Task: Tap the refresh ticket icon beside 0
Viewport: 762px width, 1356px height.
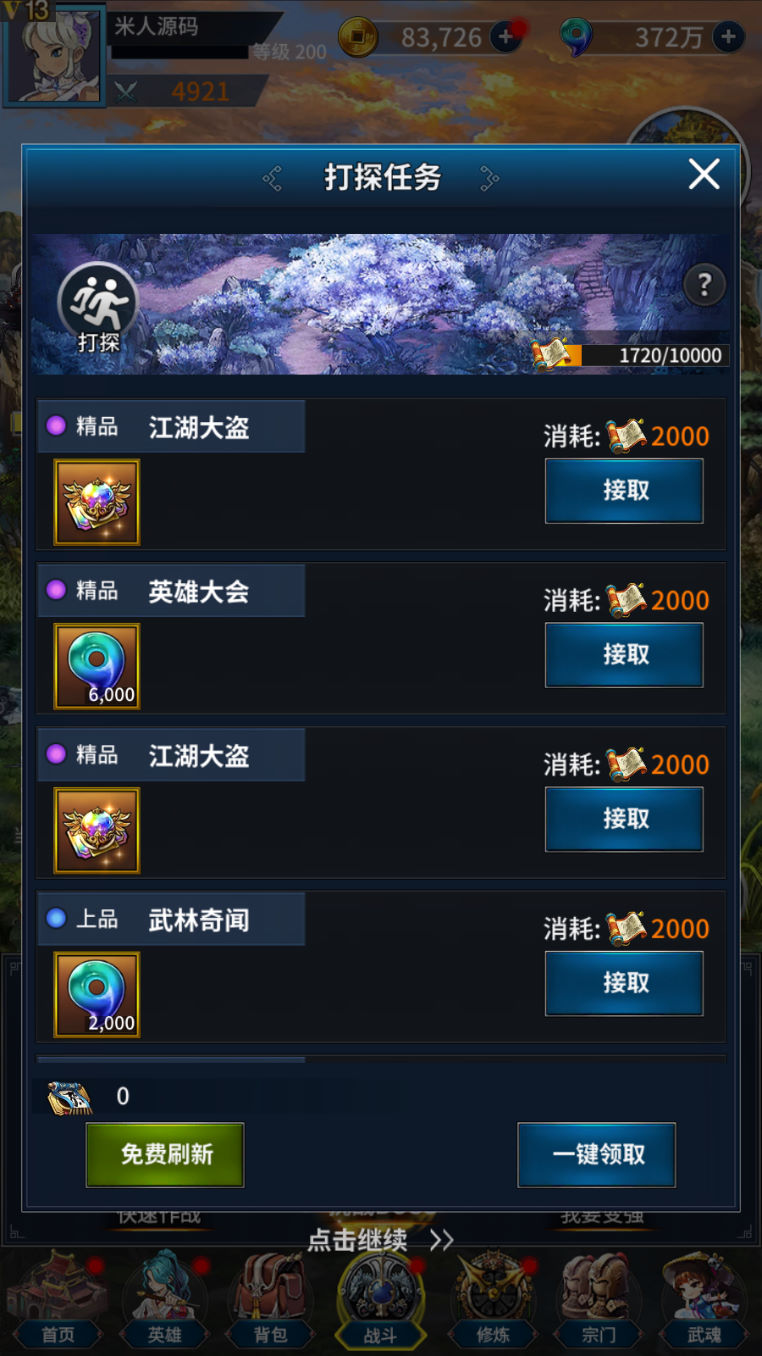Action: click(x=70, y=1097)
